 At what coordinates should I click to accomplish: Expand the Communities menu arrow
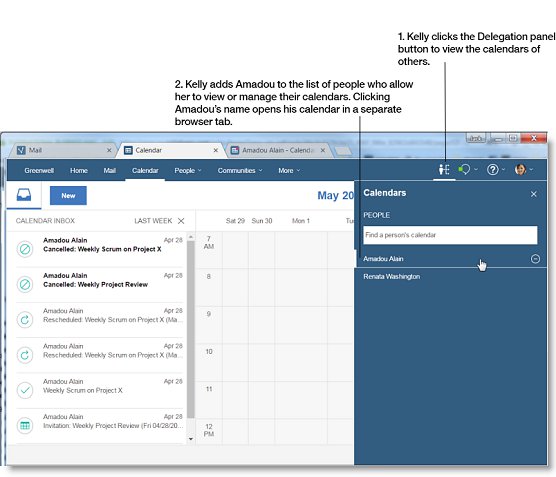click(x=261, y=171)
